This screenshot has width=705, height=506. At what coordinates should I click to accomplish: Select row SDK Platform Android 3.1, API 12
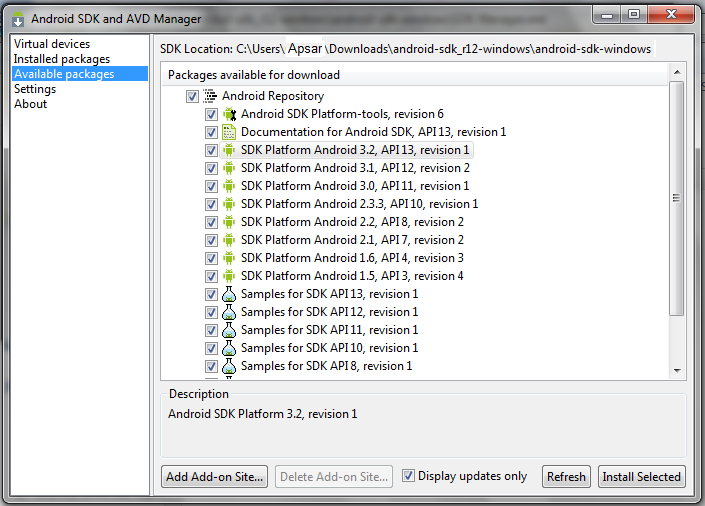(355, 168)
